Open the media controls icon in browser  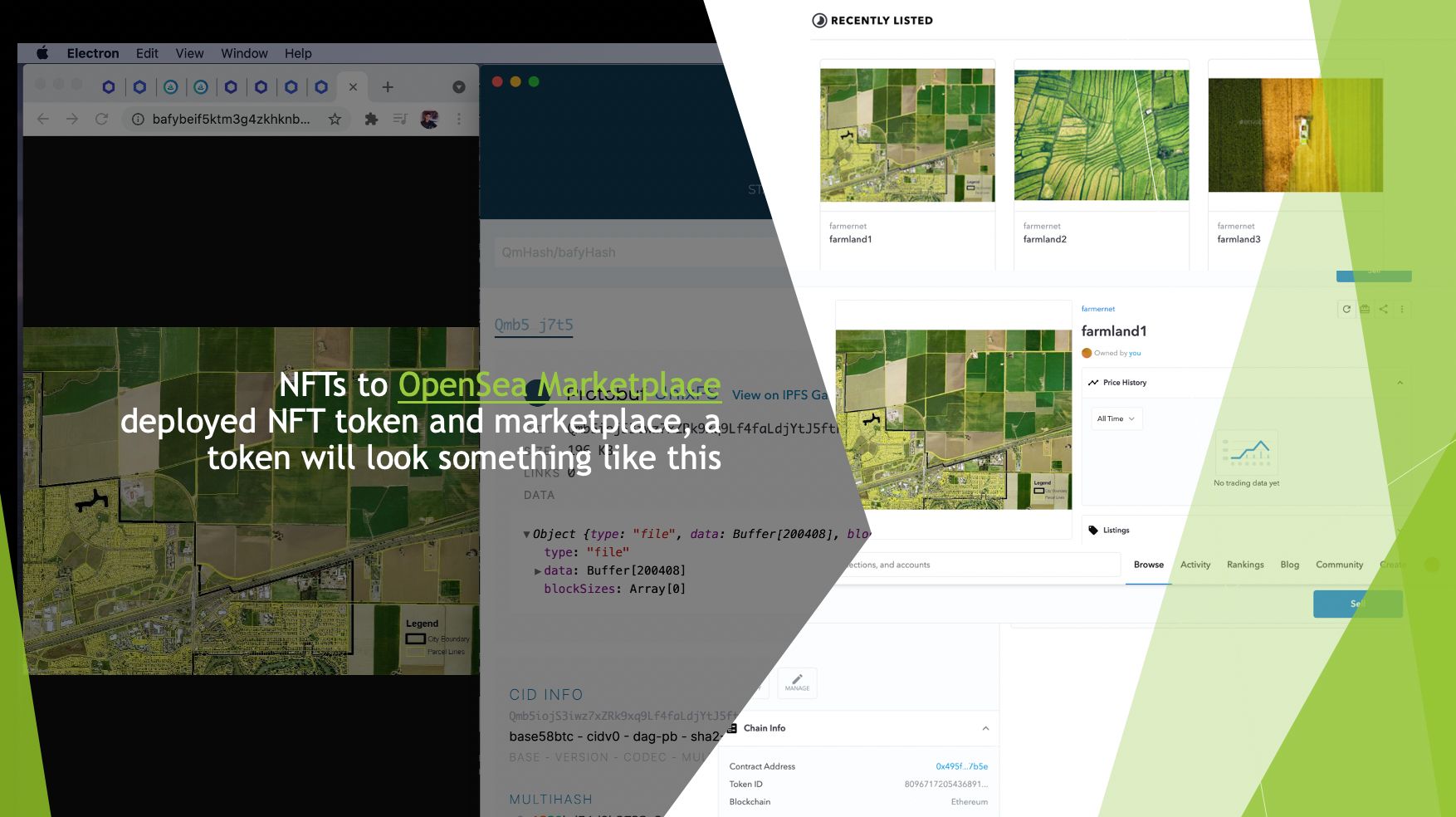(400, 119)
